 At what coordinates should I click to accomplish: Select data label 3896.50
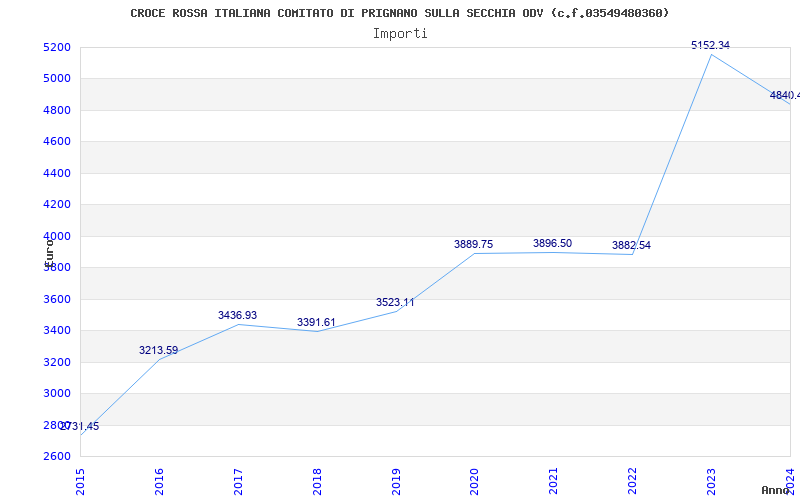[553, 243]
